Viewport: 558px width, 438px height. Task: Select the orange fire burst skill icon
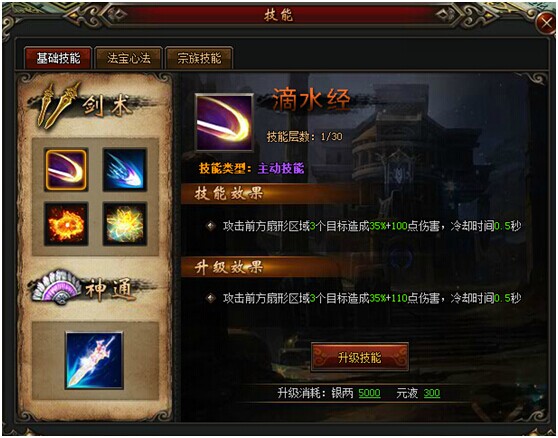(x=66, y=224)
